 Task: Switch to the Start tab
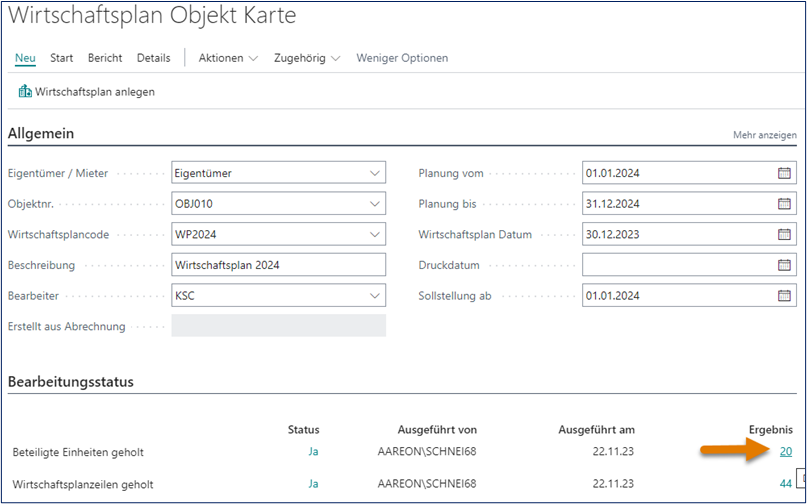62,58
